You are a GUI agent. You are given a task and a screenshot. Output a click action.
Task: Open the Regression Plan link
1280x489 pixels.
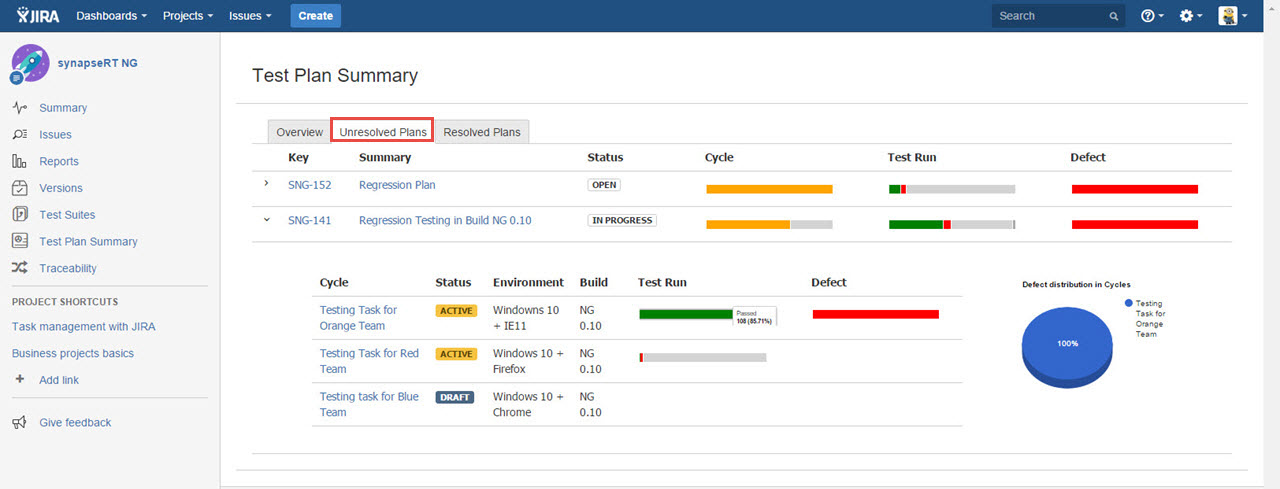coord(397,185)
